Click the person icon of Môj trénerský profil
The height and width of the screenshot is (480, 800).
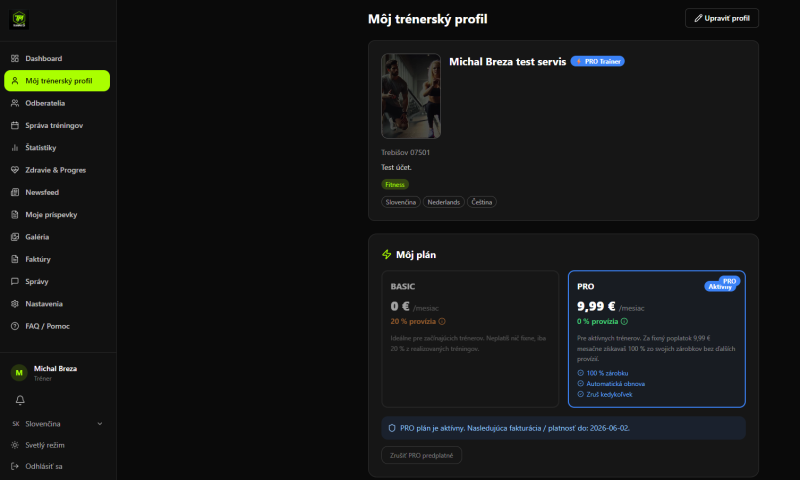click(x=15, y=81)
